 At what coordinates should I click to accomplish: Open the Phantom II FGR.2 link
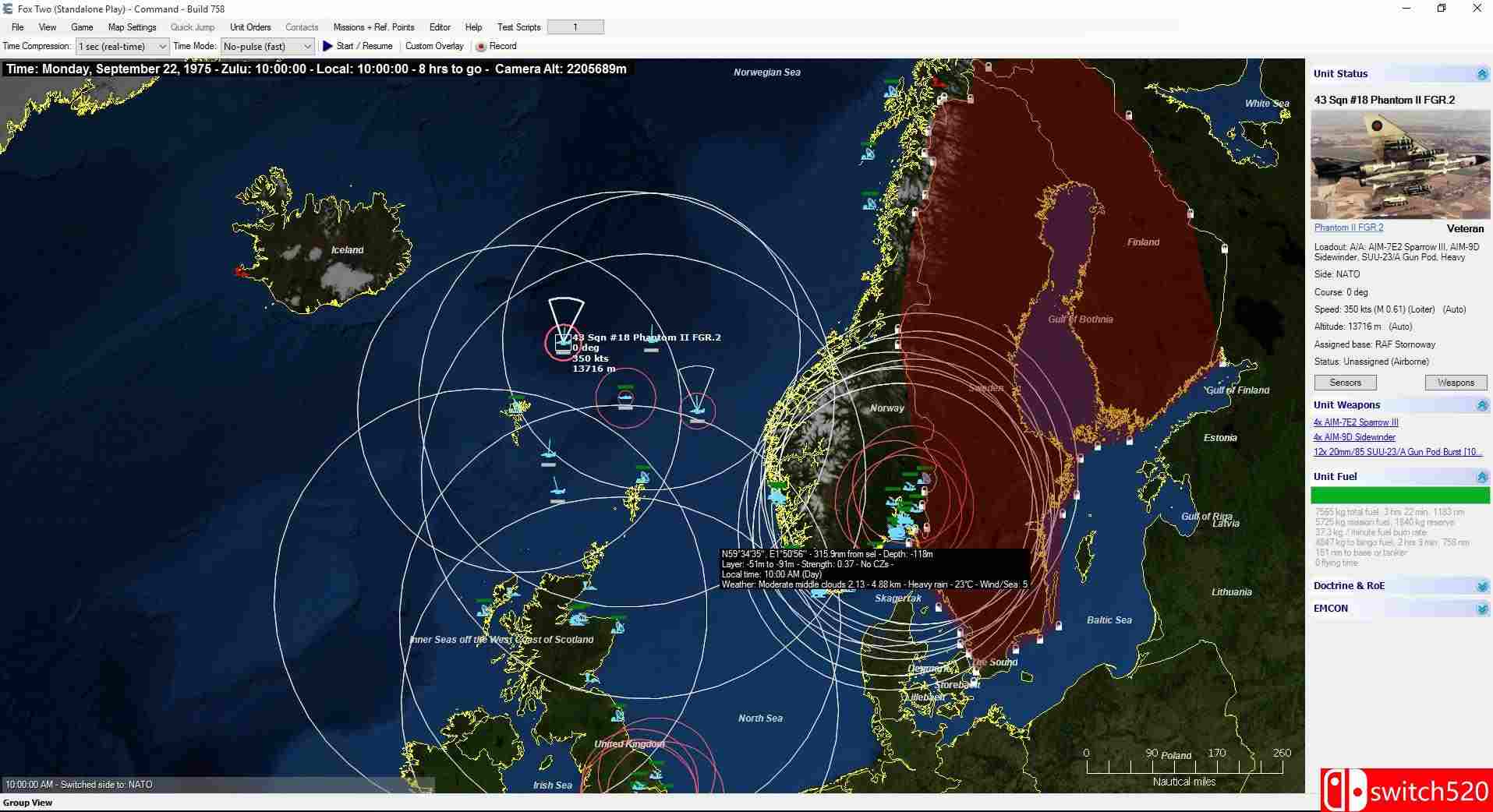(1347, 228)
